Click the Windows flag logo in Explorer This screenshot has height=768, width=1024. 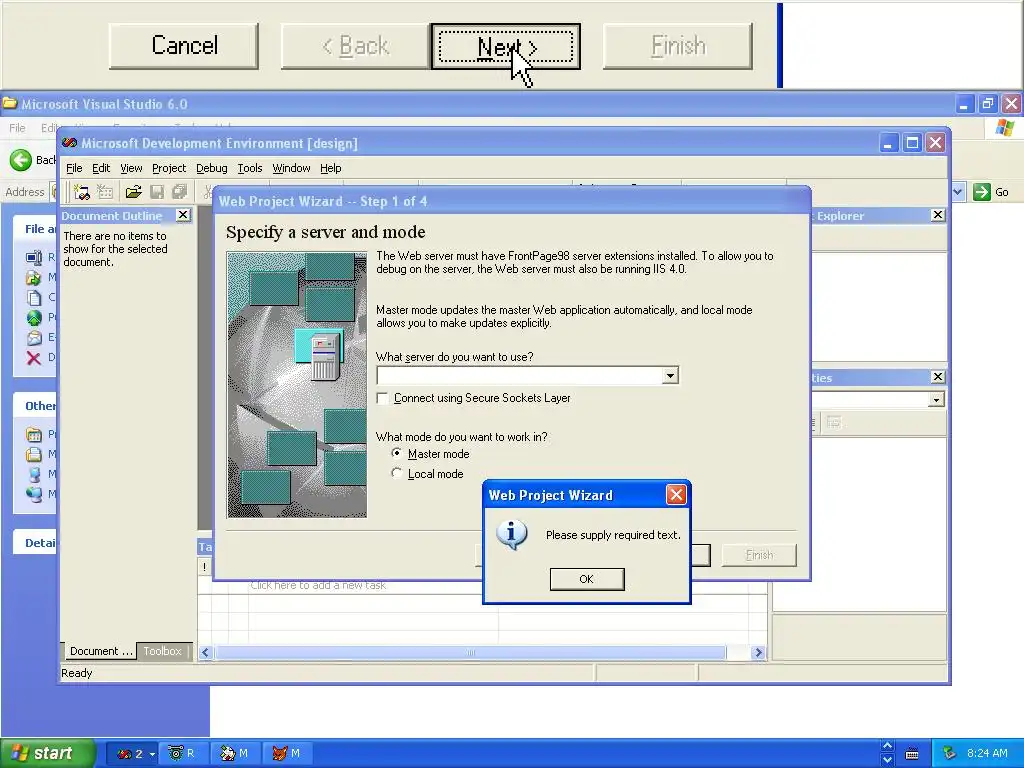[1005, 127]
